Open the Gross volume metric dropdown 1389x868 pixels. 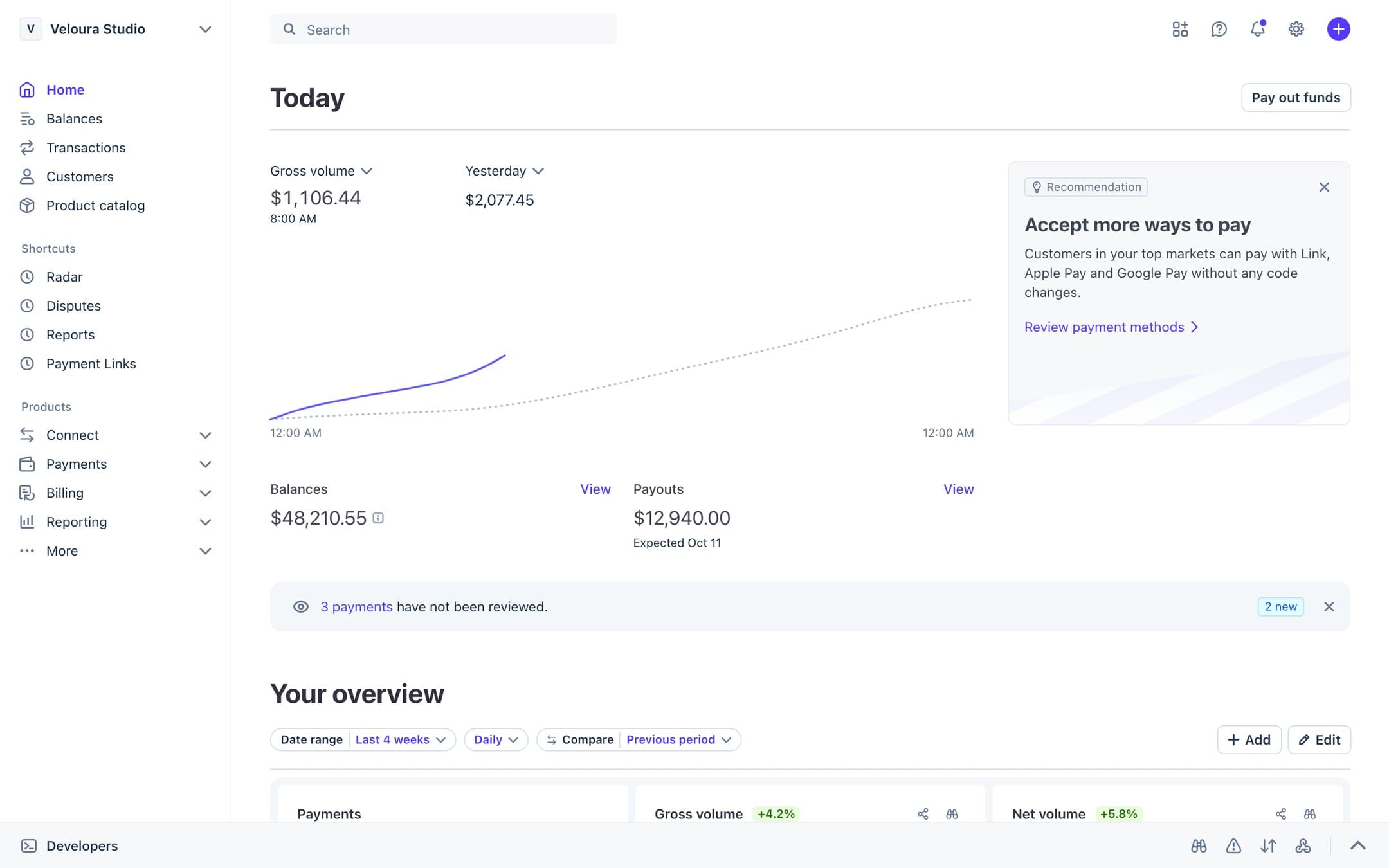click(x=321, y=171)
